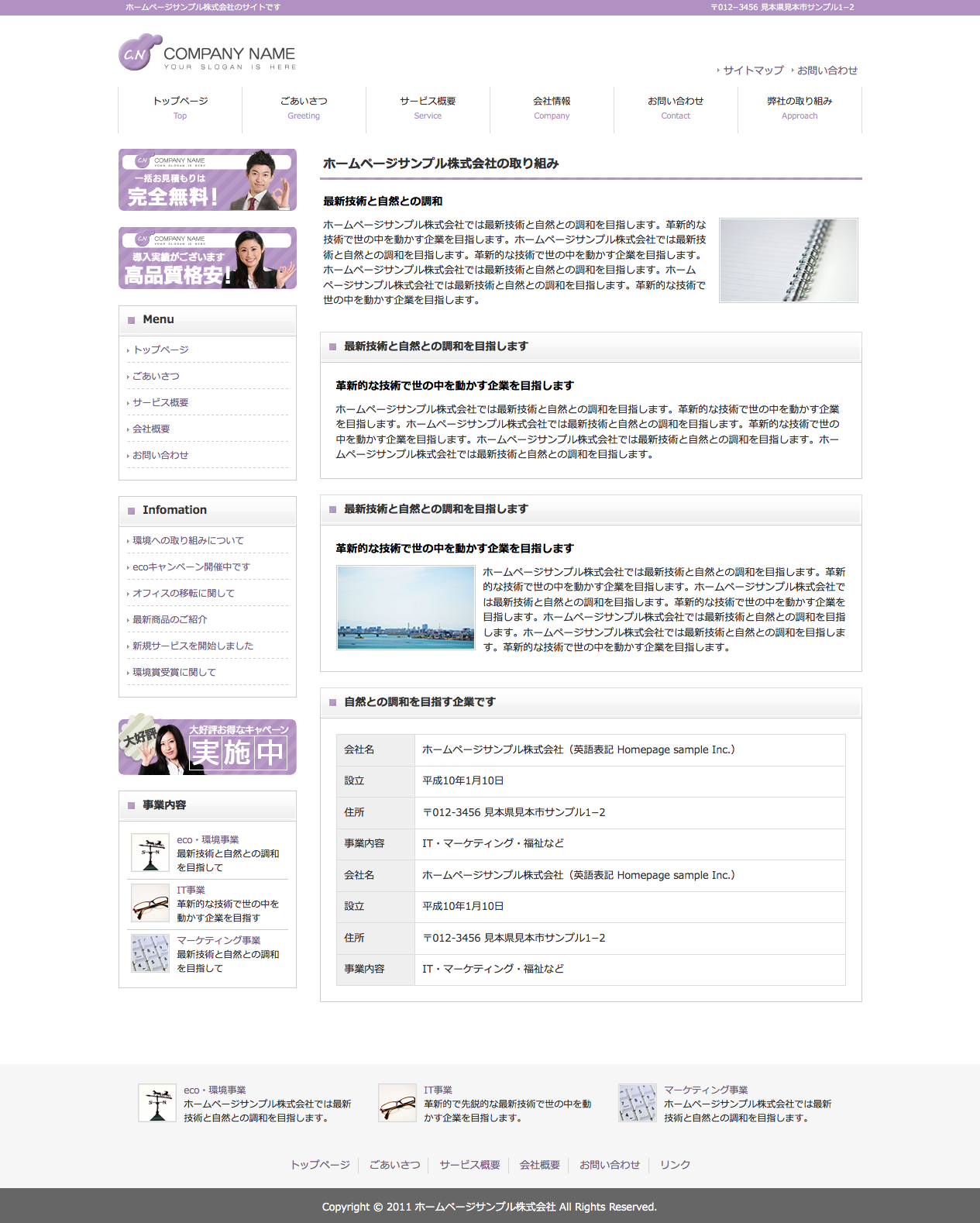Image resolution: width=980 pixels, height=1223 pixels.
Task: Click the weathervane icon in sidebar 事業内容
Action: click(150, 853)
